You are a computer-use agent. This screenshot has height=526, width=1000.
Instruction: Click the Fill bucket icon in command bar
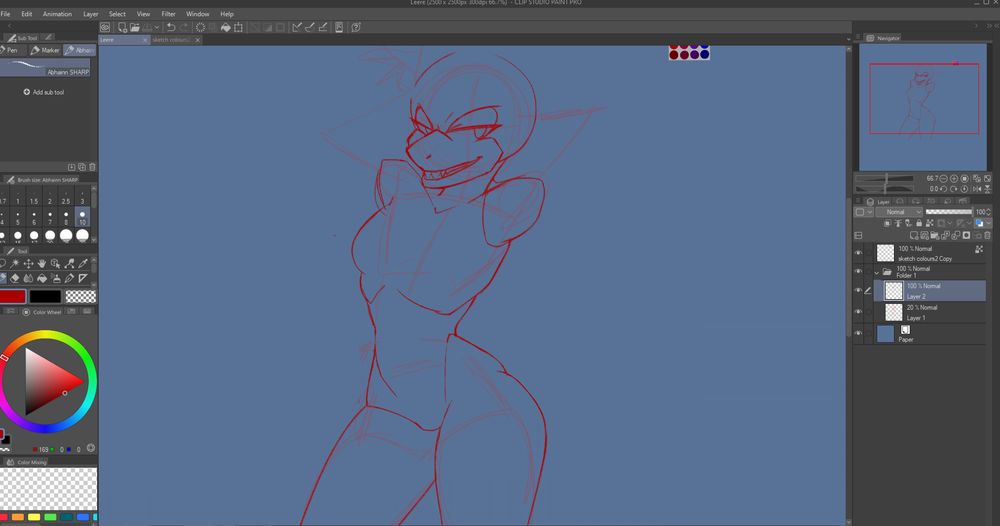click(225, 27)
